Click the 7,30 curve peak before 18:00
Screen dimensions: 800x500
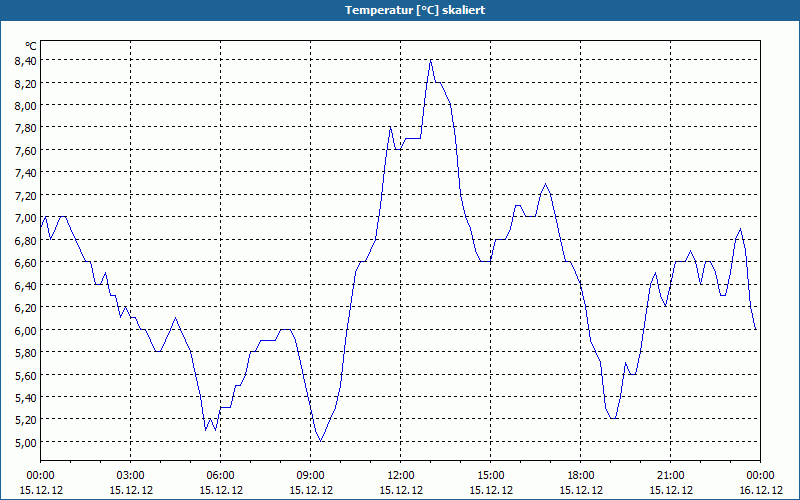[x=545, y=184]
